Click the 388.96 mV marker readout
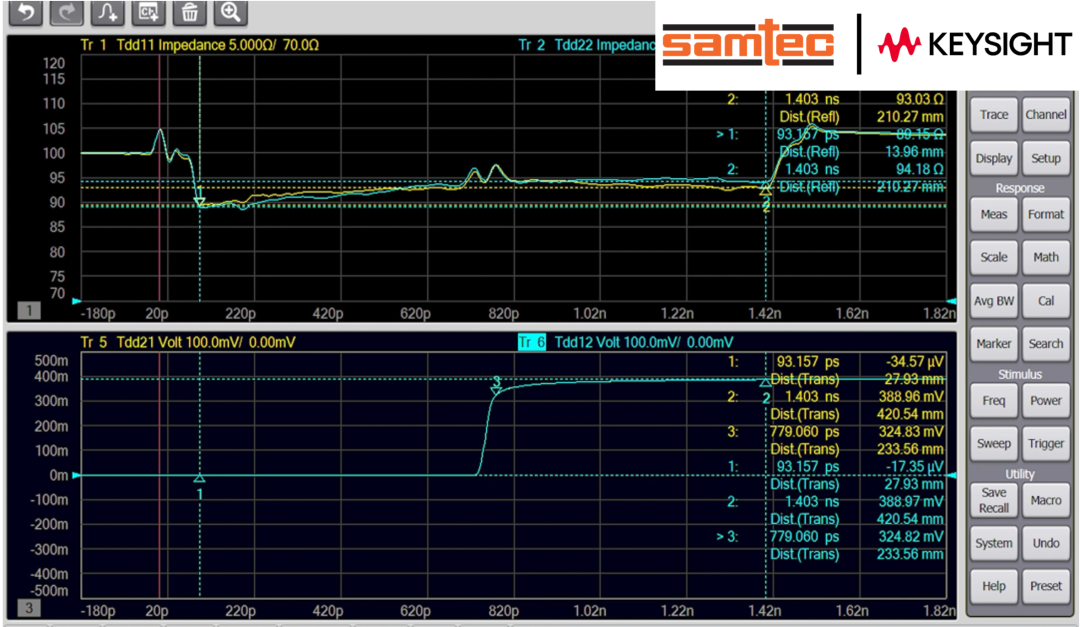Screen dimensions: 1080x627 911,397
